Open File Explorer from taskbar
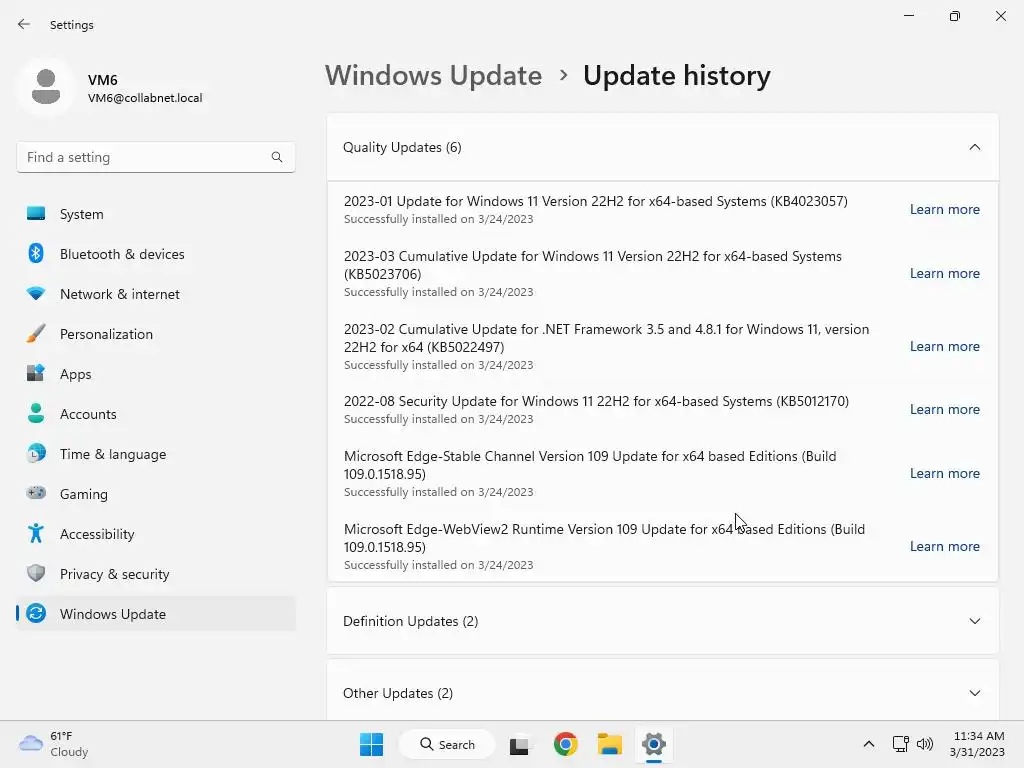The width and height of the screenshot is (1024, 768). coord(609,744)
